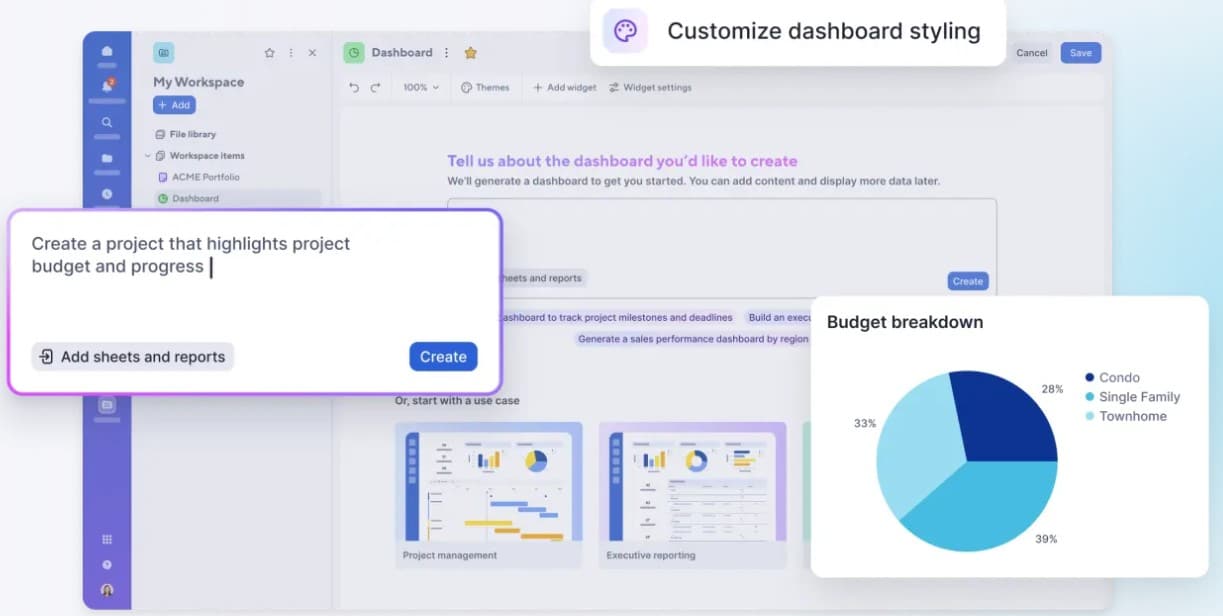
Task: Click Add widget in the toolbar
Action: point(564,88)
